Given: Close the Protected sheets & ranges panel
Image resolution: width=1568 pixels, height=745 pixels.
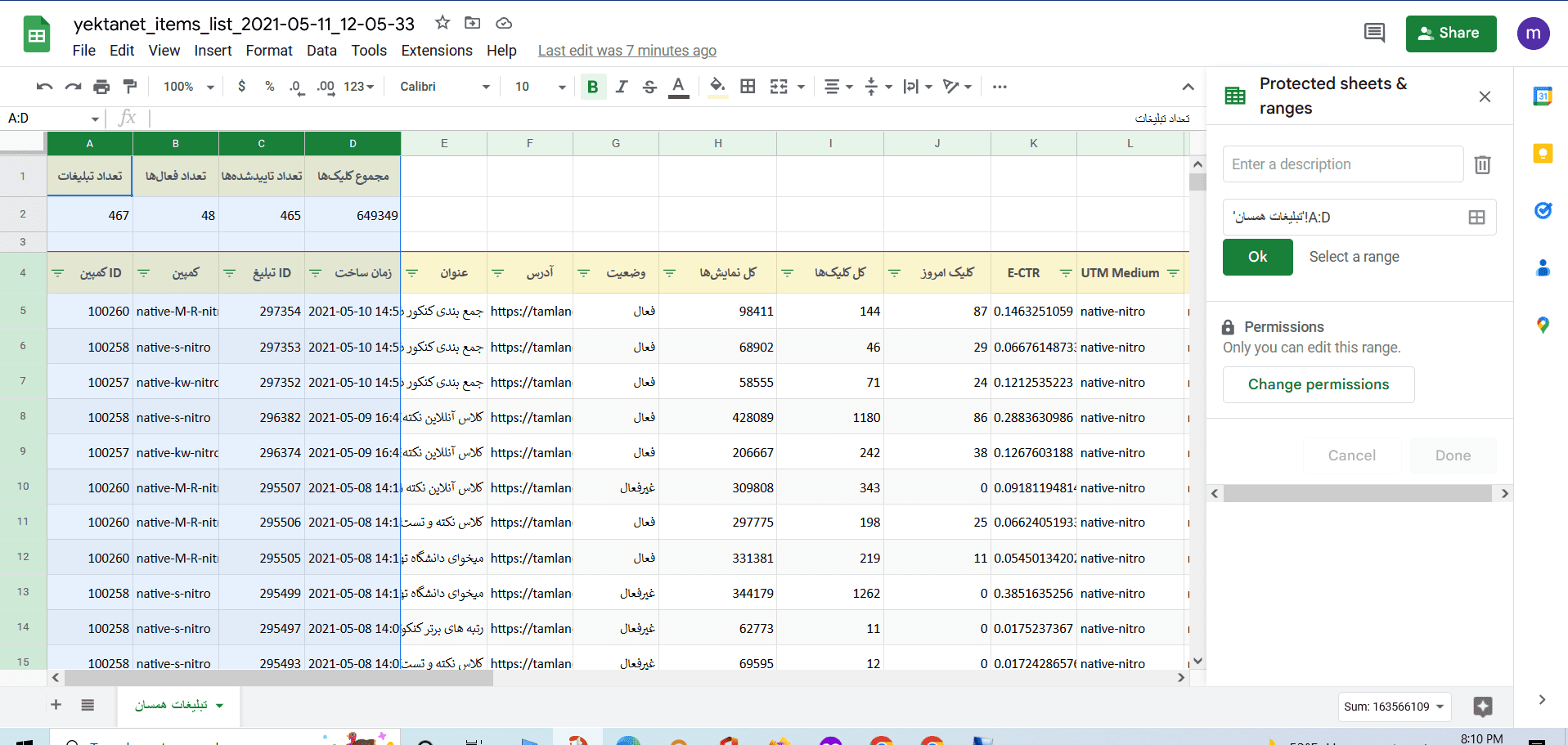Looking at the screenshot, I should point(1485,96).
